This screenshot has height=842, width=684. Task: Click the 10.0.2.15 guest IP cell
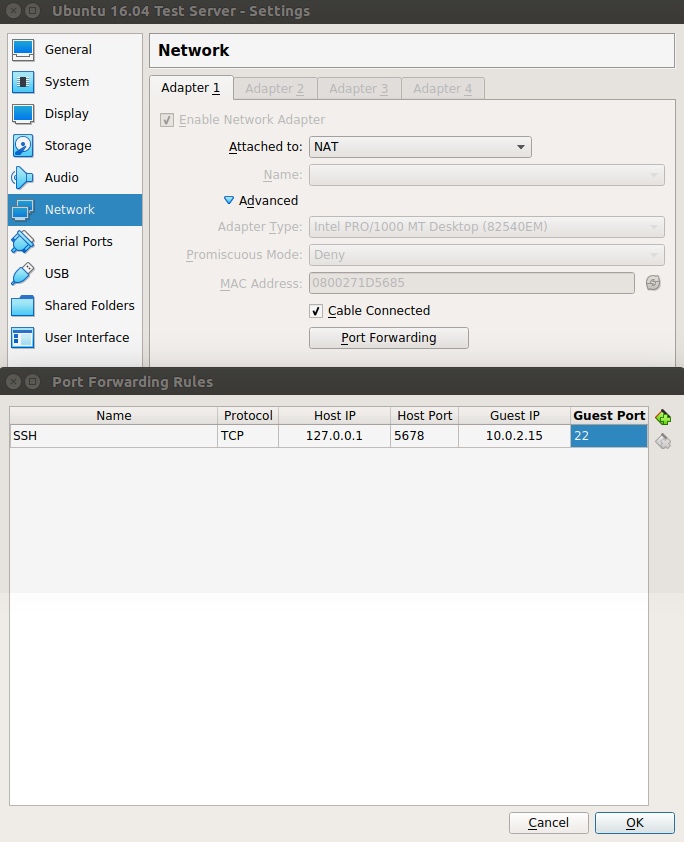[x=514, y=436]
